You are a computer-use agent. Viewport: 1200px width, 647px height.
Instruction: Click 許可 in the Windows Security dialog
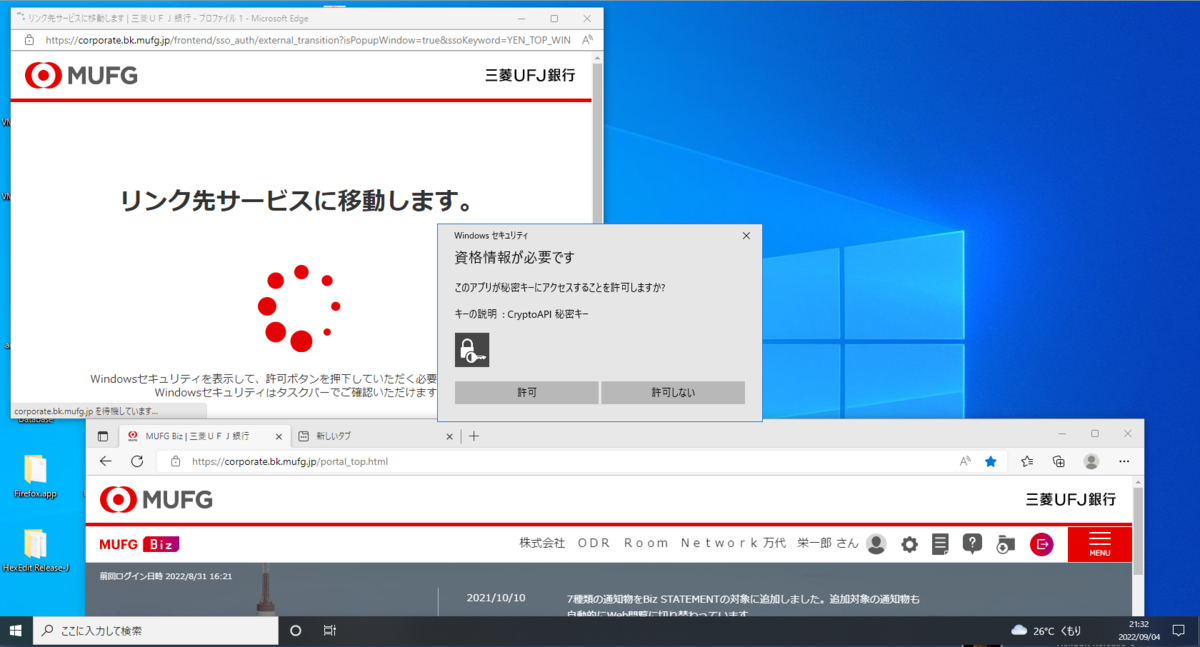coord(526,393)
